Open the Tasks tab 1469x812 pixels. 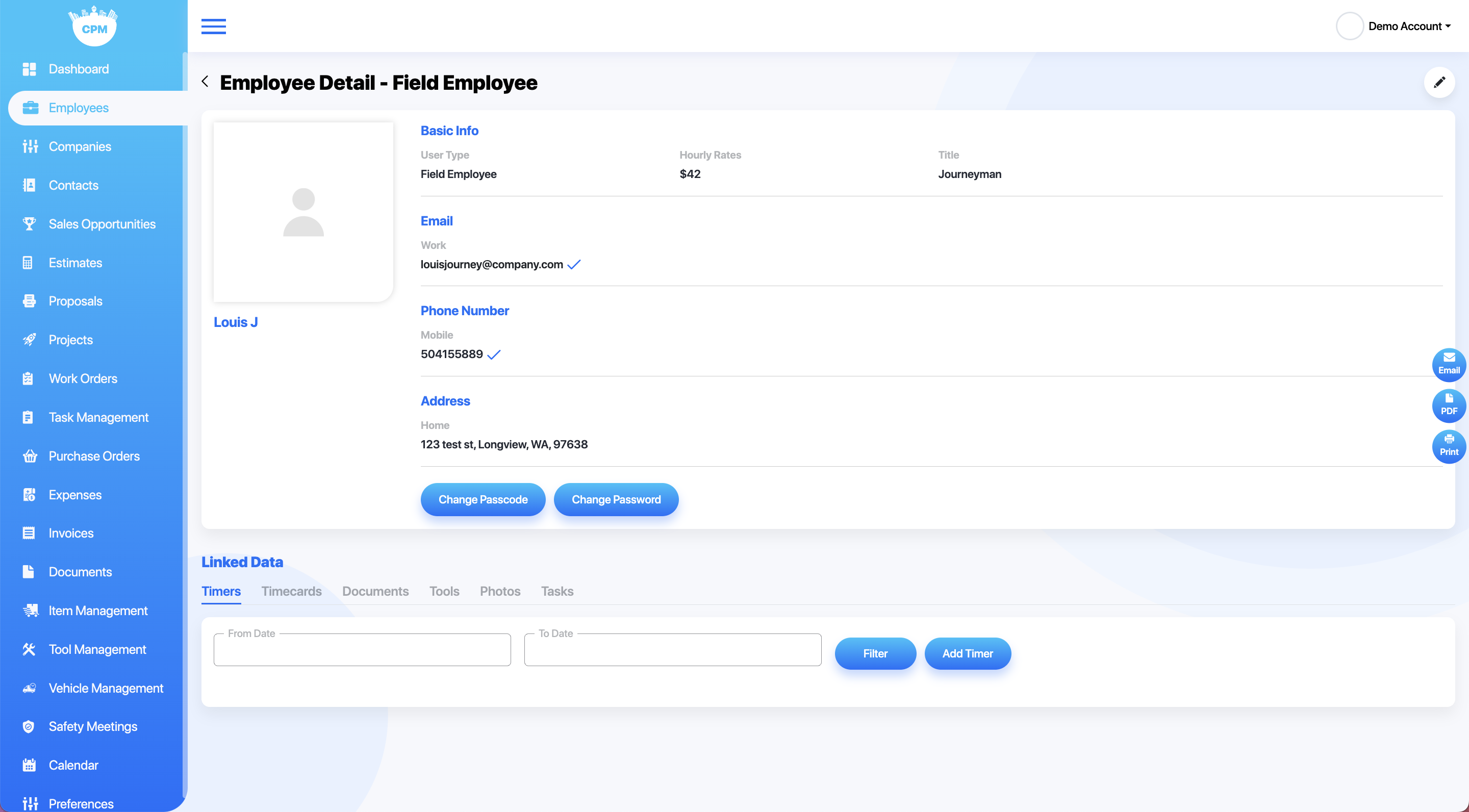557,591
